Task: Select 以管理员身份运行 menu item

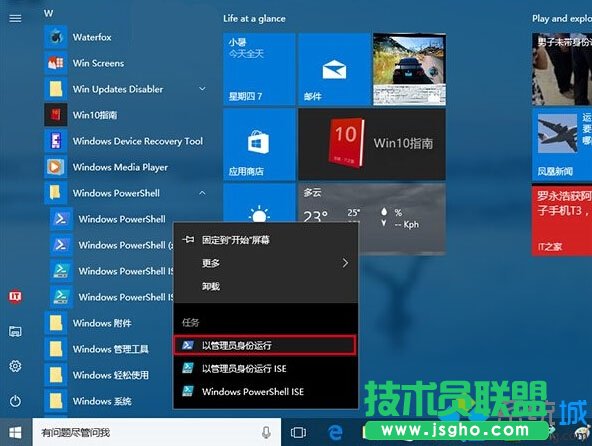Action: point(265,345)
